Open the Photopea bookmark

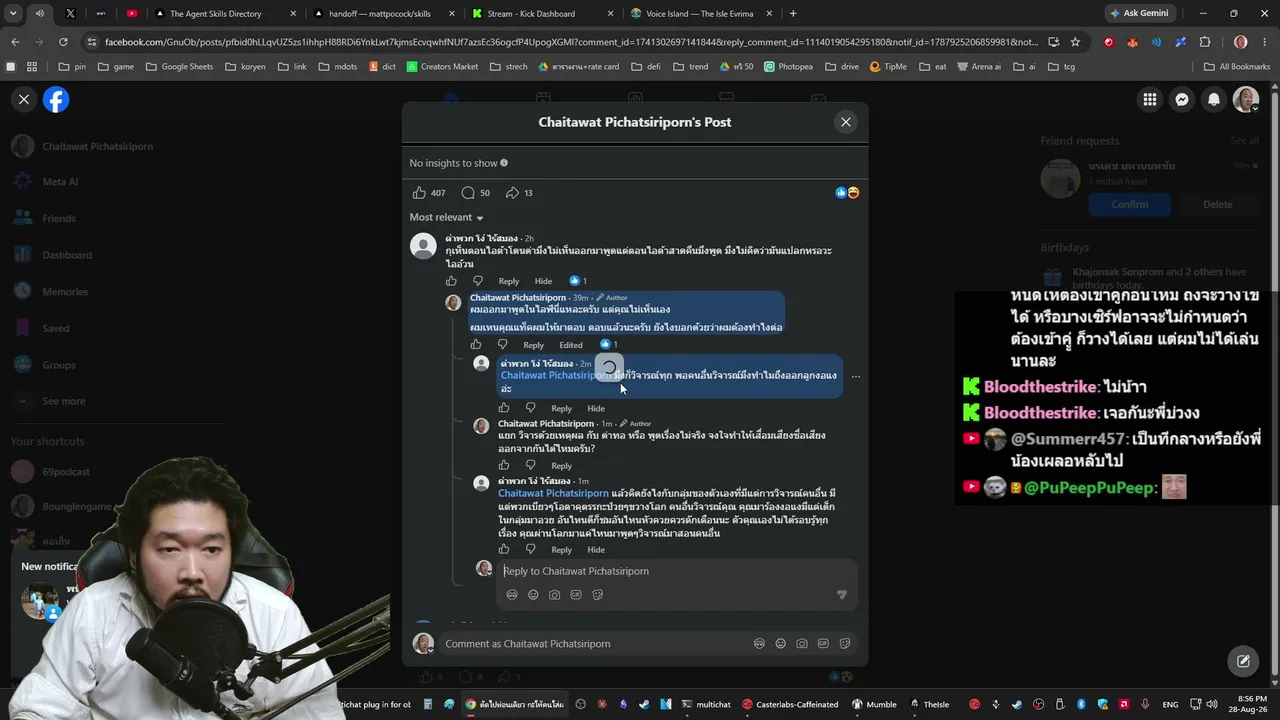(x=788, y=67)
